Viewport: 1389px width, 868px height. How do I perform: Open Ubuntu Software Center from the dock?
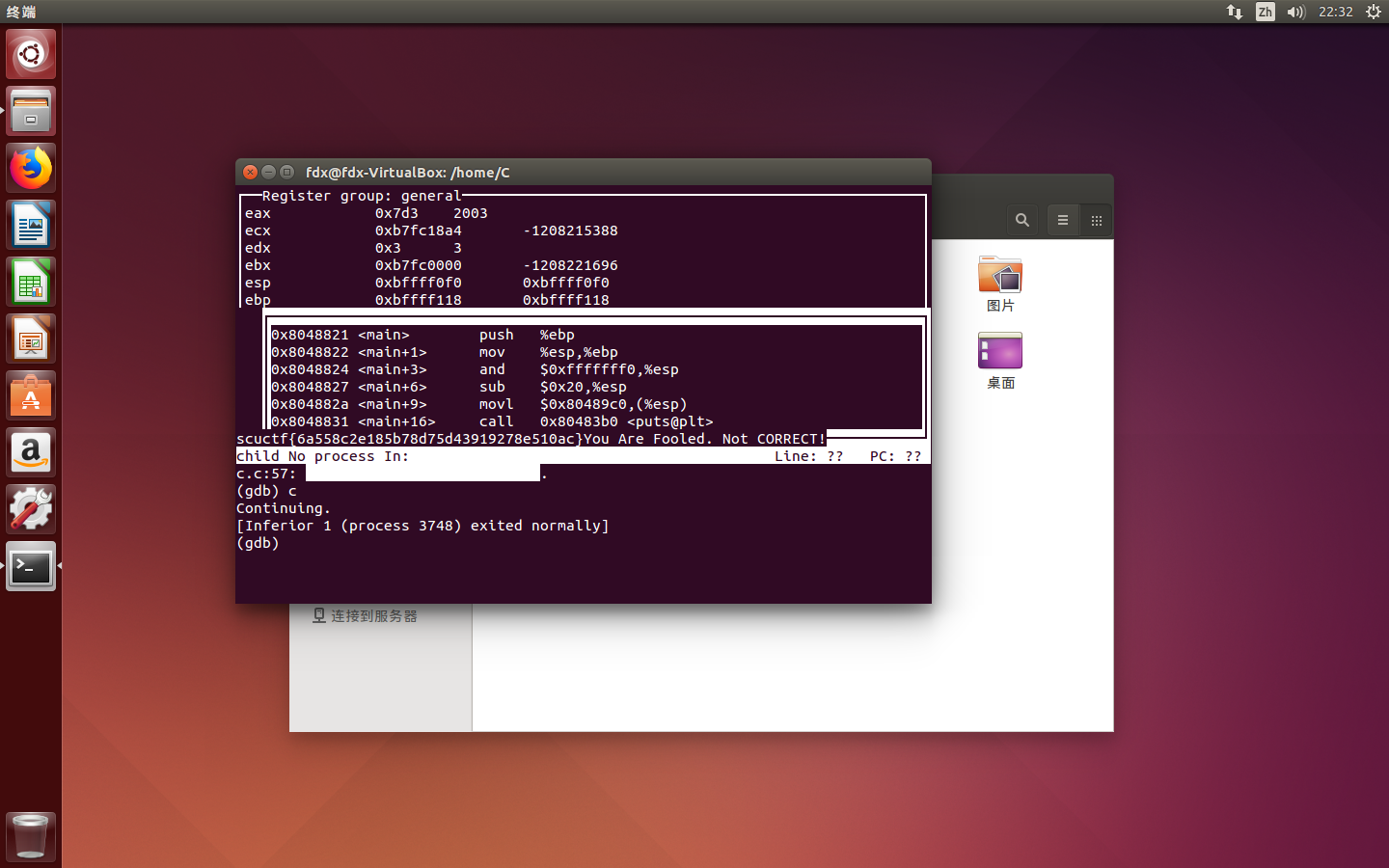(31, 395)
